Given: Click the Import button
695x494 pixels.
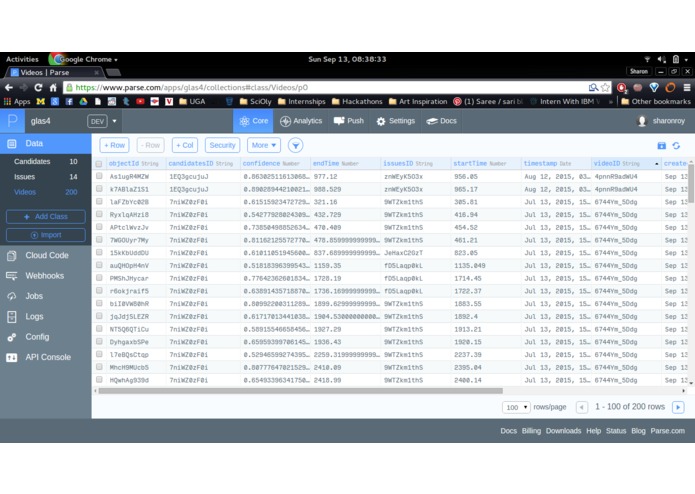Looking at the screenshot, I should point(46,235).
